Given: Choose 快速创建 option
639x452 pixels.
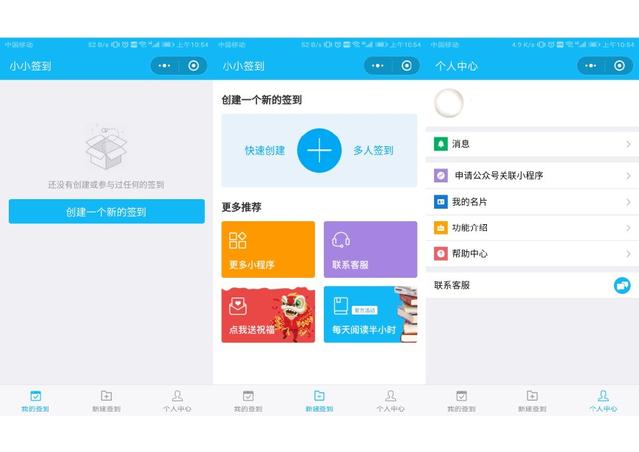Looking at the screenshot, I should point(264,151).
